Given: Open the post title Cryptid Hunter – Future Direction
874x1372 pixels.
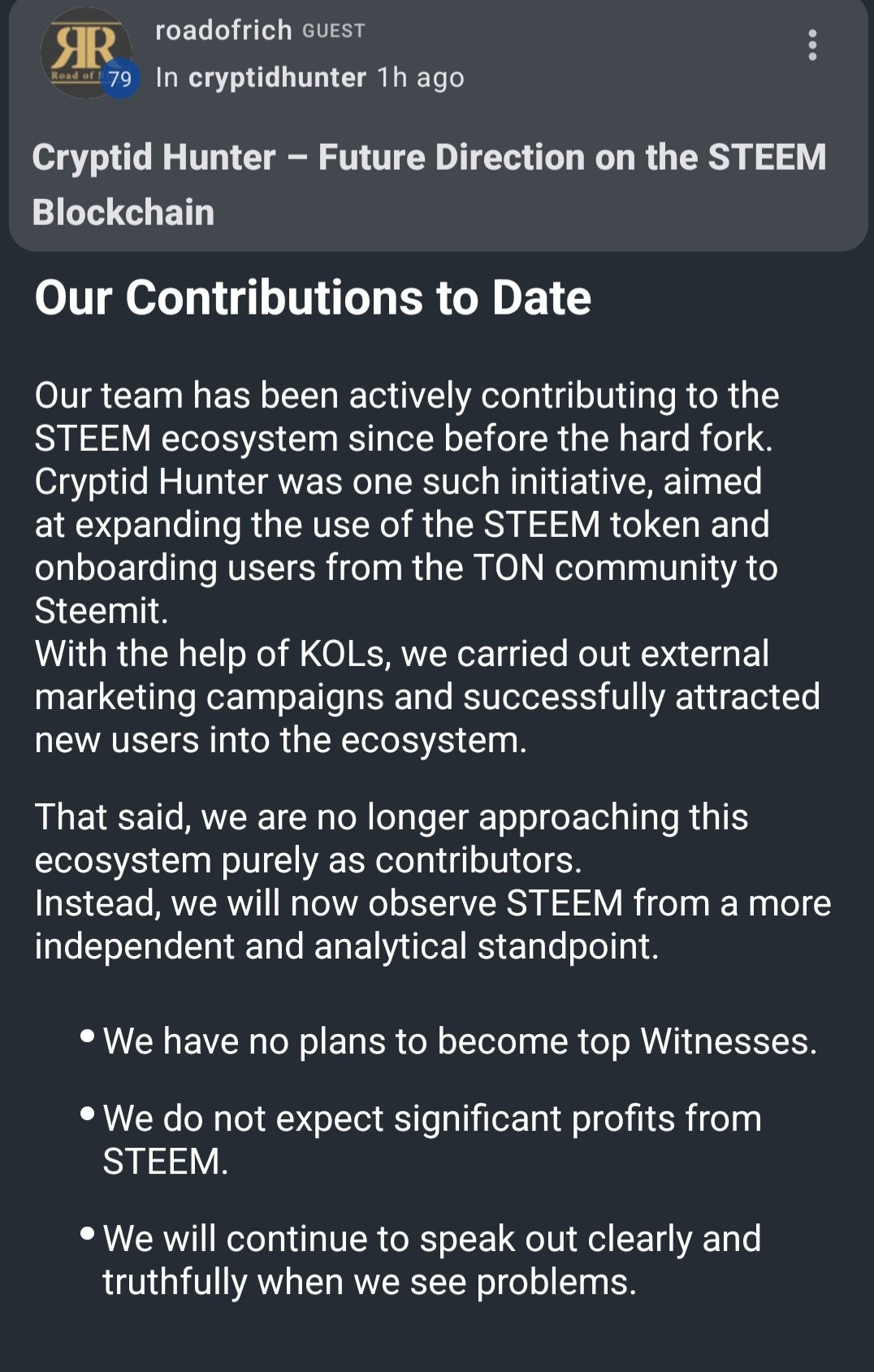Looking at the screenshot, I should click(429, 184).
